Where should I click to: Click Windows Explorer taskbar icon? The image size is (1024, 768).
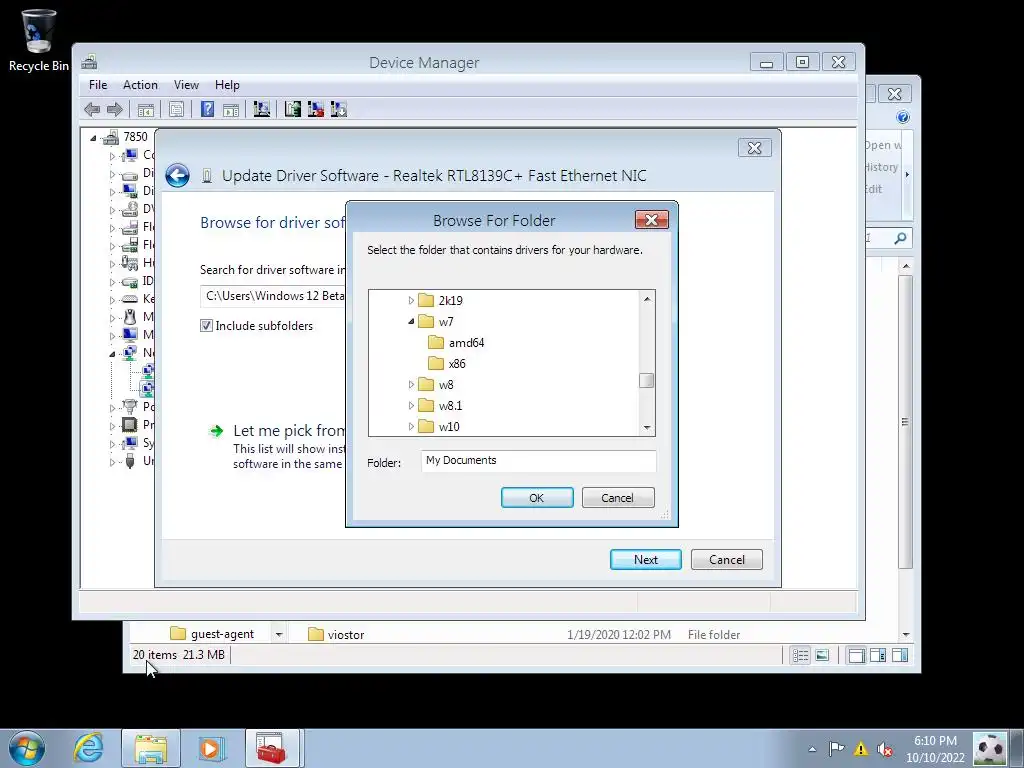coord(151,748)
